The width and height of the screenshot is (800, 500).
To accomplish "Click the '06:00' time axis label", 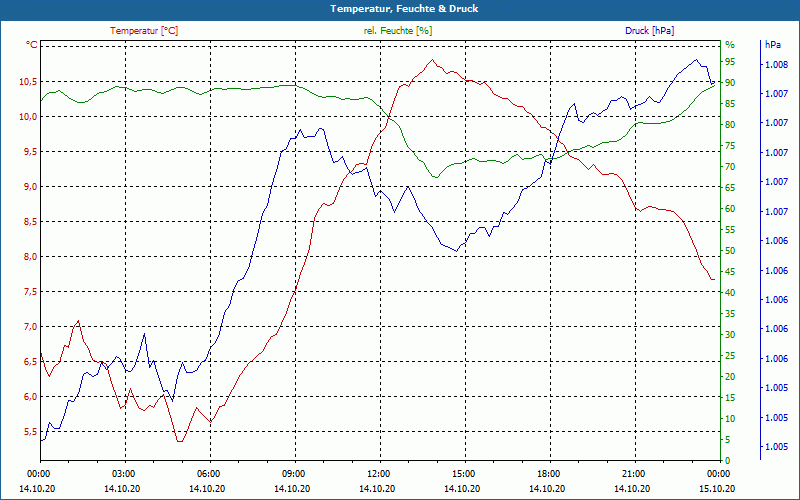I will [x=209, y=474].
